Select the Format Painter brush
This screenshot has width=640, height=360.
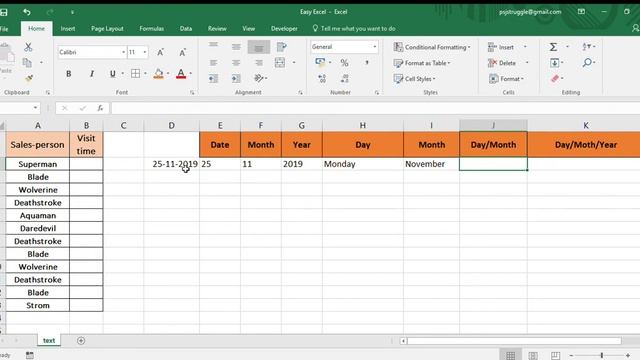(29, 78)
